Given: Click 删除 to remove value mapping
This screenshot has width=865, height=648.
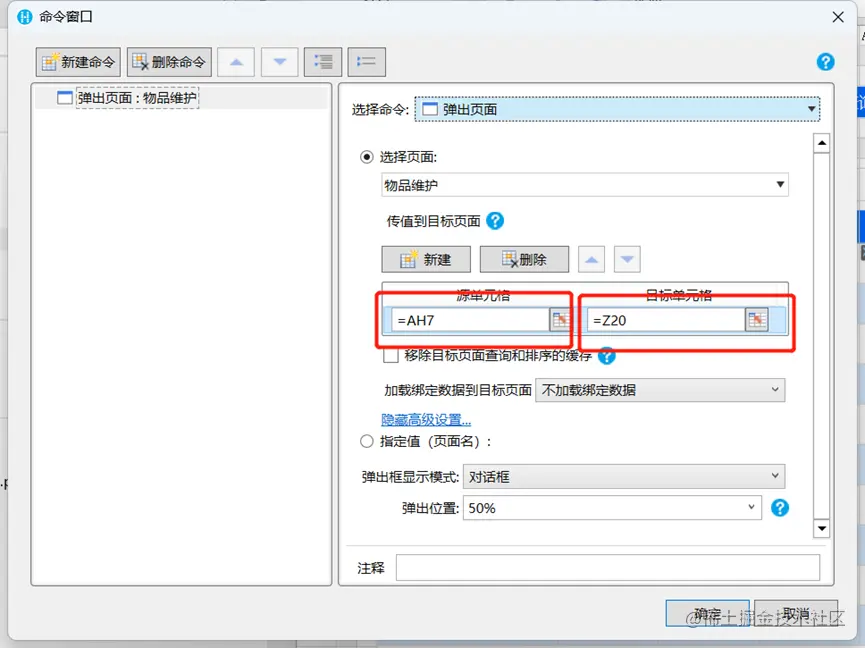Looking at the screenshot, I should pyautogui.click(x=524, y=259).
